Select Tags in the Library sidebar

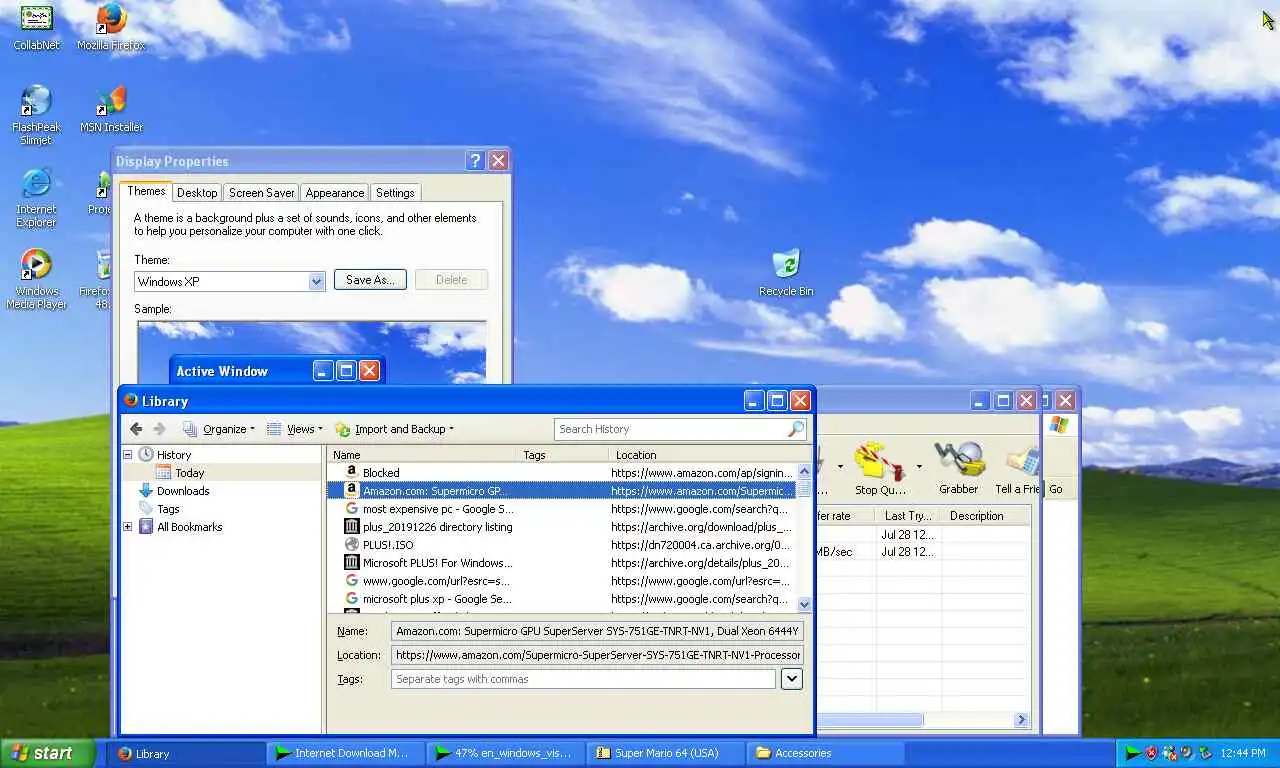[168, 509]
